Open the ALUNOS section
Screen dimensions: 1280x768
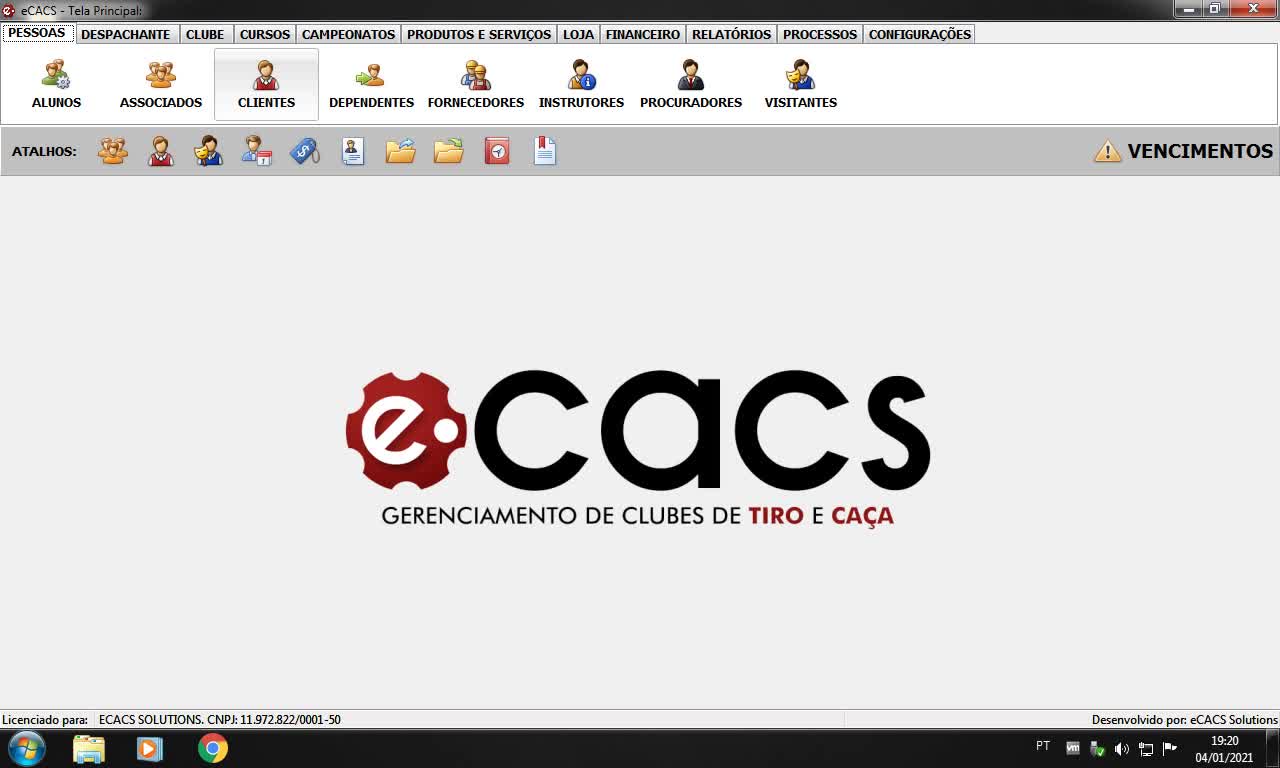pos(56,85)
